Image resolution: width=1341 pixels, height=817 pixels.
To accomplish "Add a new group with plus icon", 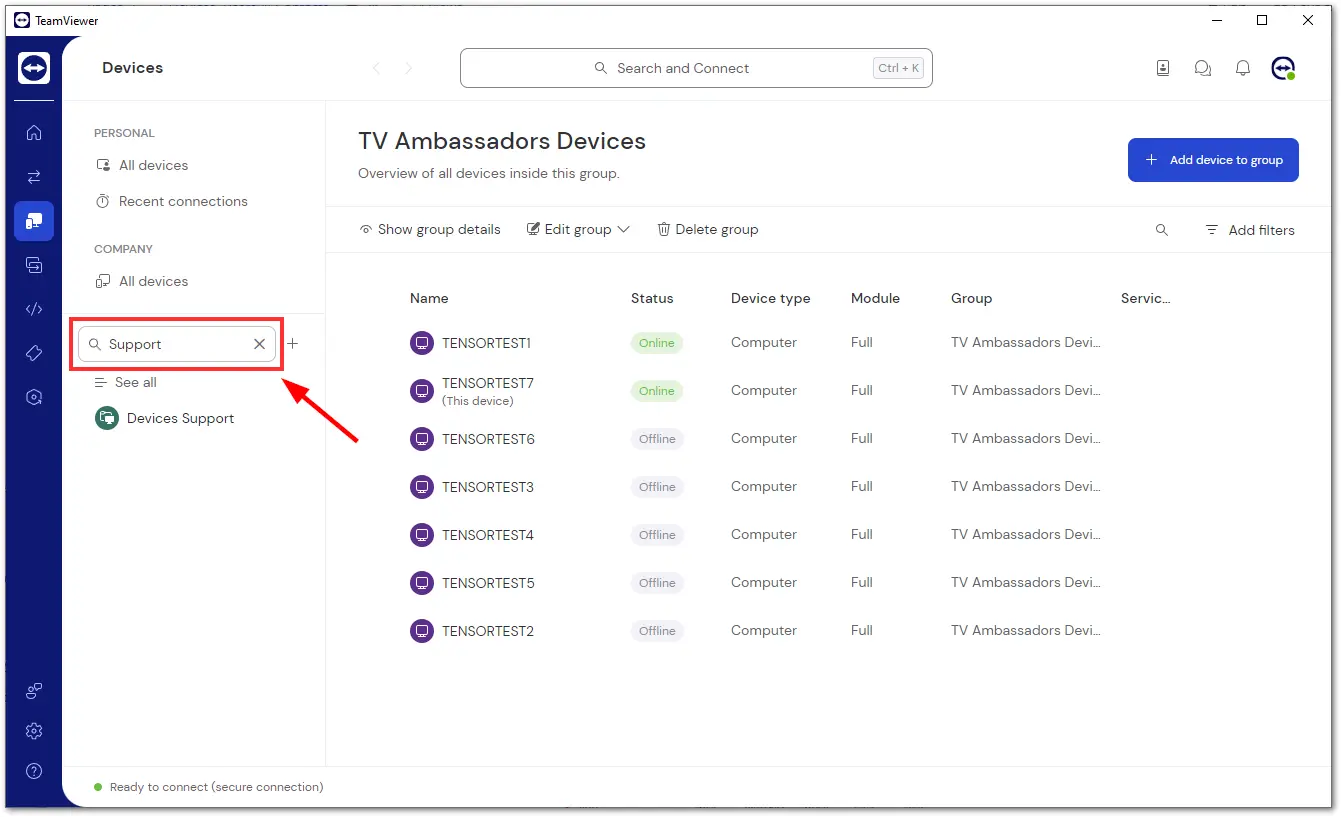I will 293,343.
